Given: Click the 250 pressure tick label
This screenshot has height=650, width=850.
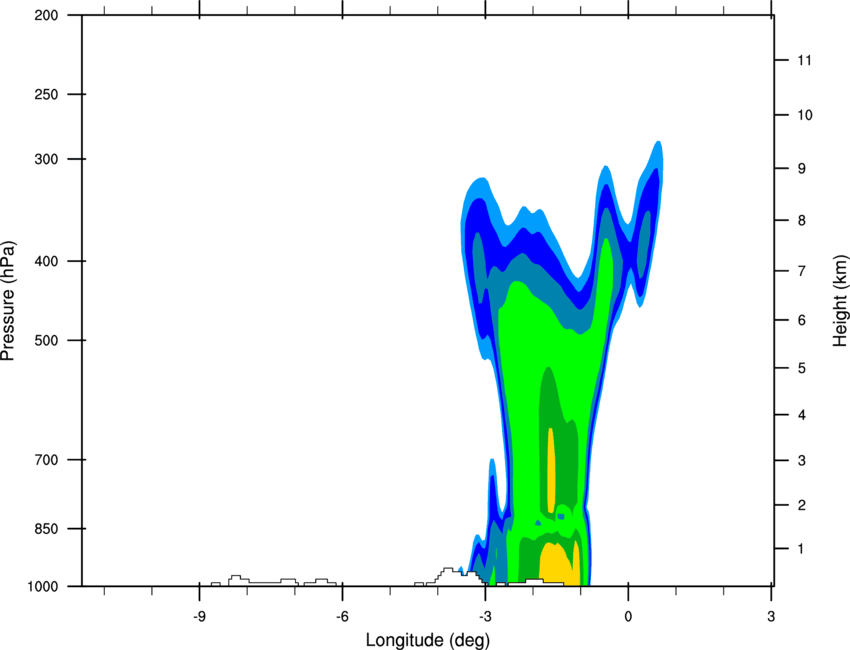Looking at the screenshot, I should tap(46, 94).
